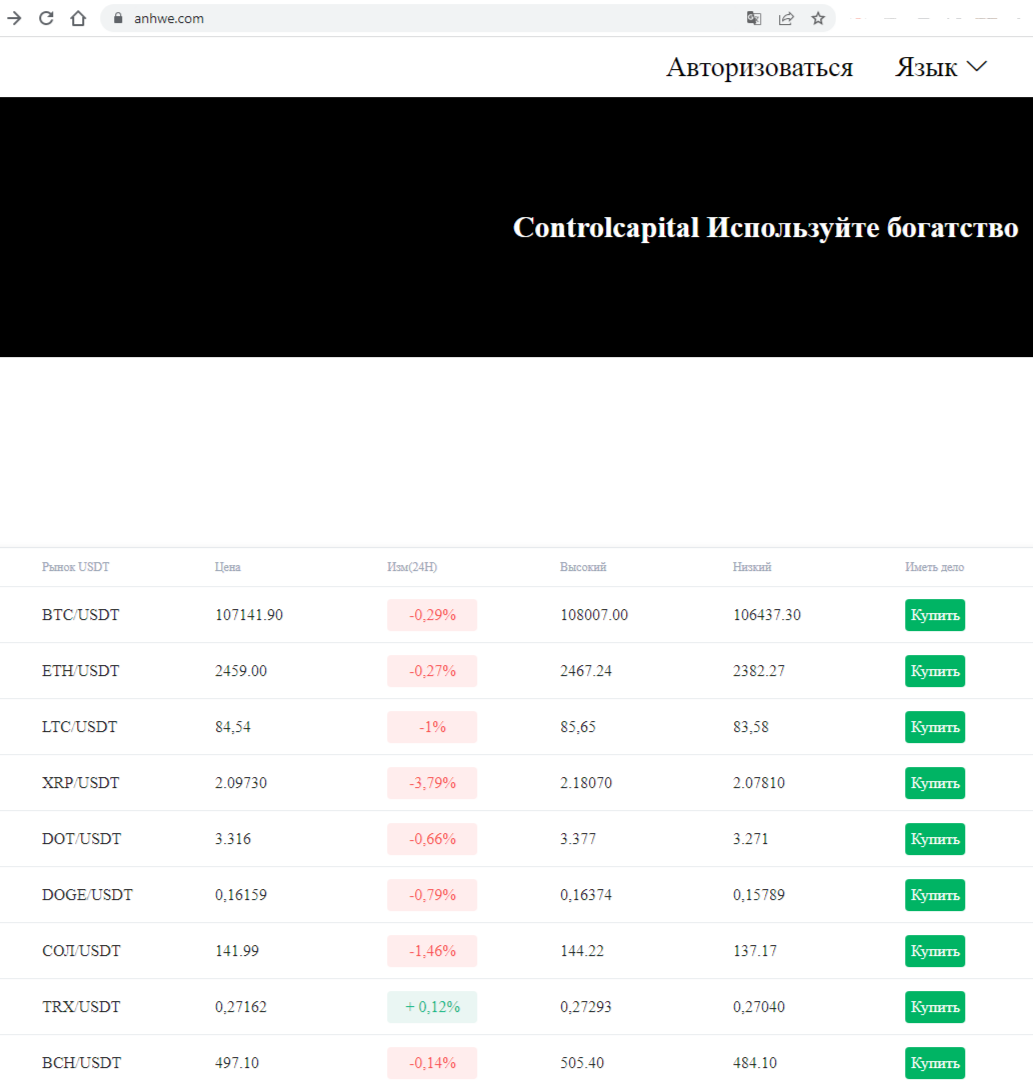Image resolution: width=1034 pixels, height=1088 pixels.
Task: Open the Авторизоваться login link
Action: [x=760, y=67]
